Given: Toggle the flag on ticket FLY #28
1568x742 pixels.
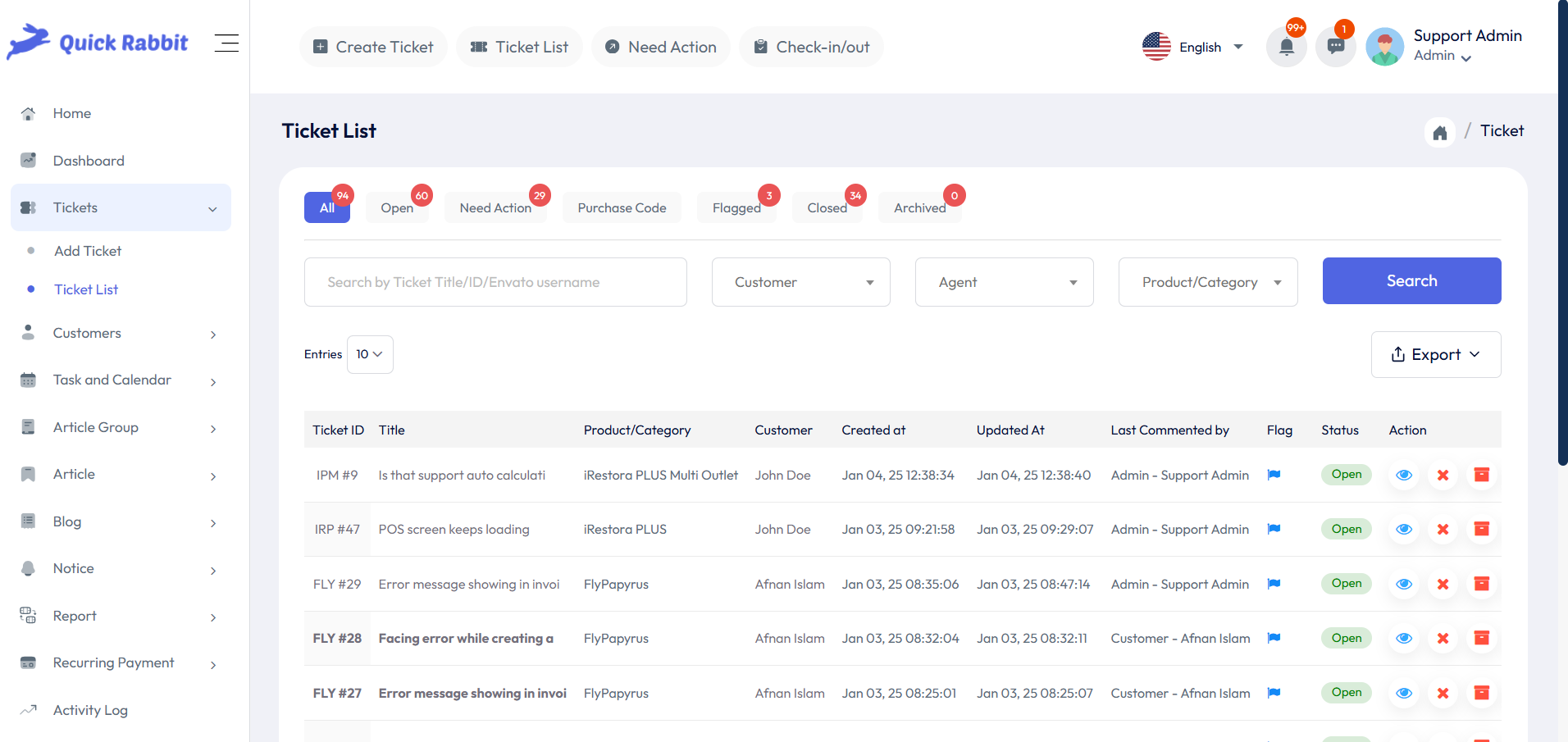Looking at the screenshot, I should click(x=1273, y=638).
